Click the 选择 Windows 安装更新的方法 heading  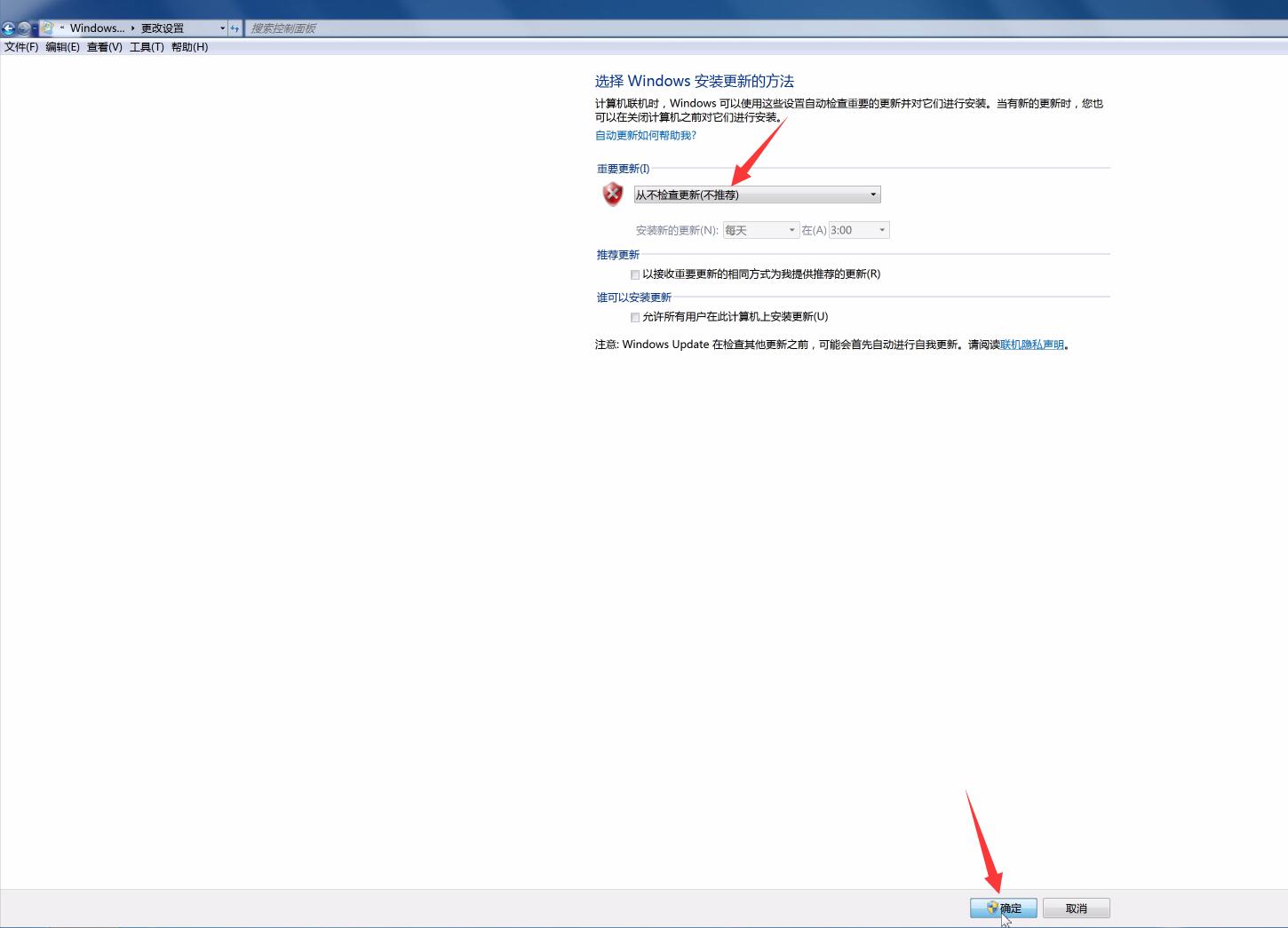[x=695, y=81]
